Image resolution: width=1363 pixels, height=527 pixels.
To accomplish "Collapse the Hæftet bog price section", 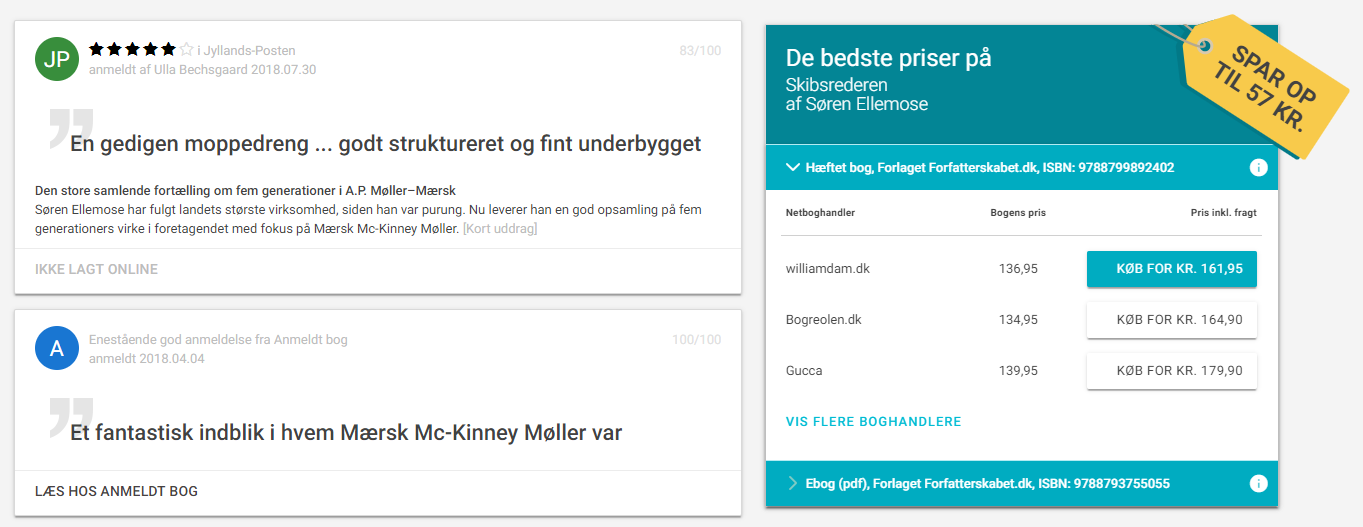I will pyautogui.click(x=792, y=168).
